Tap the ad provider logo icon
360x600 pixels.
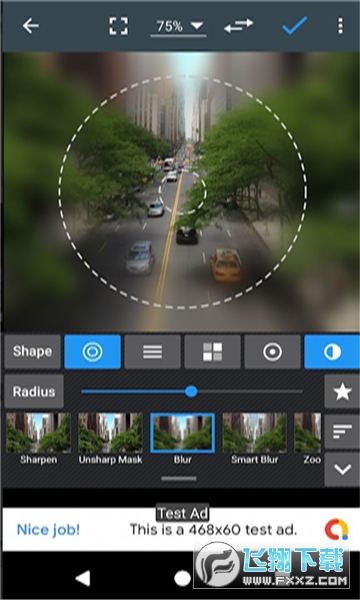(337, 530)
